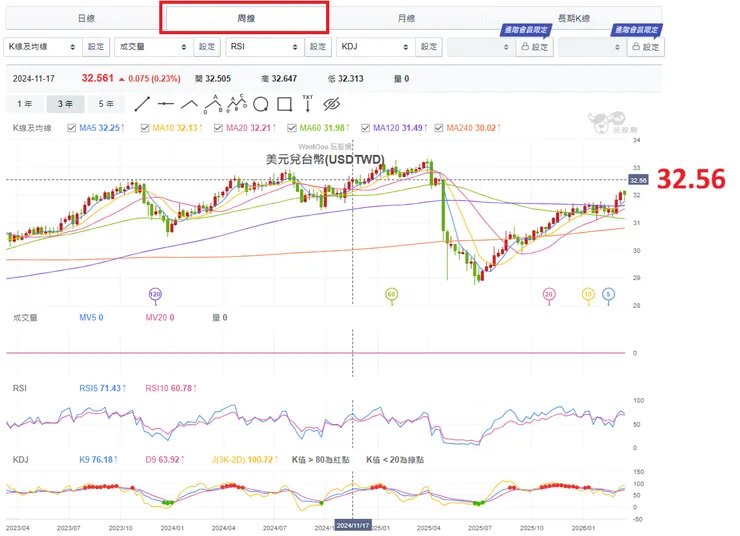This screenshot has width=740, height=536.
Task: Click the J(3K-2D) 100.72 value
Action: coord(245,460)
